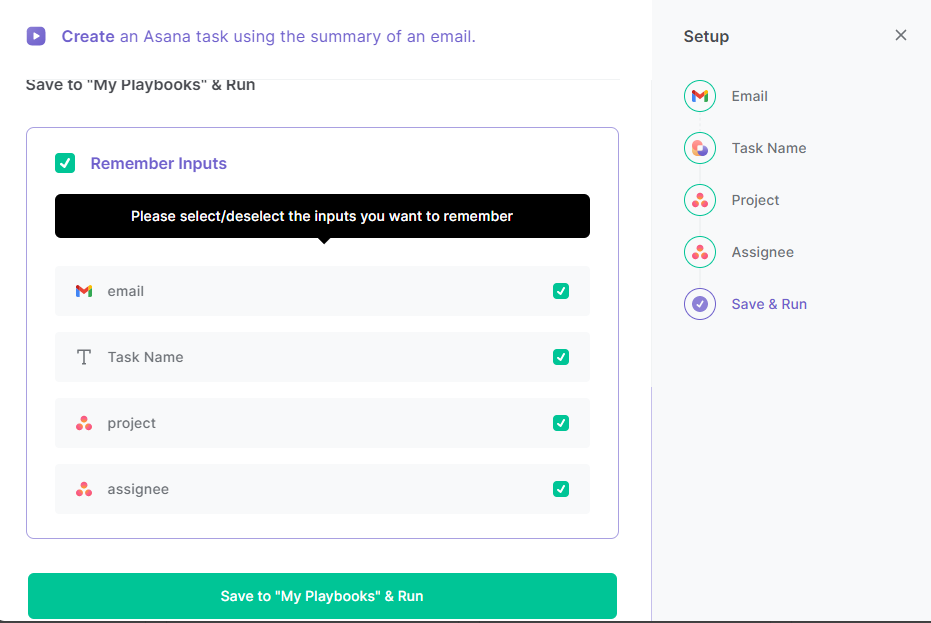
Task: Select the Gmail icon next to the Email setup step
Action: point(699,96)
